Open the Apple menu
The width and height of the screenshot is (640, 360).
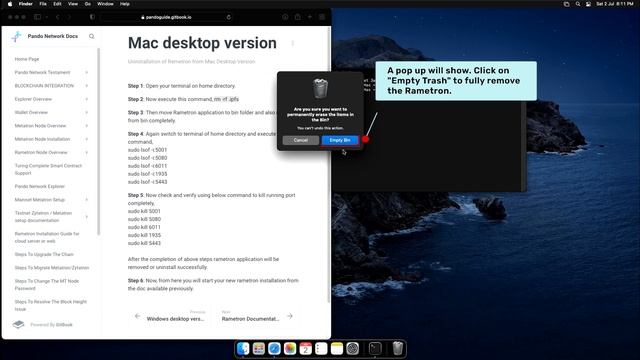coord(10,4)
